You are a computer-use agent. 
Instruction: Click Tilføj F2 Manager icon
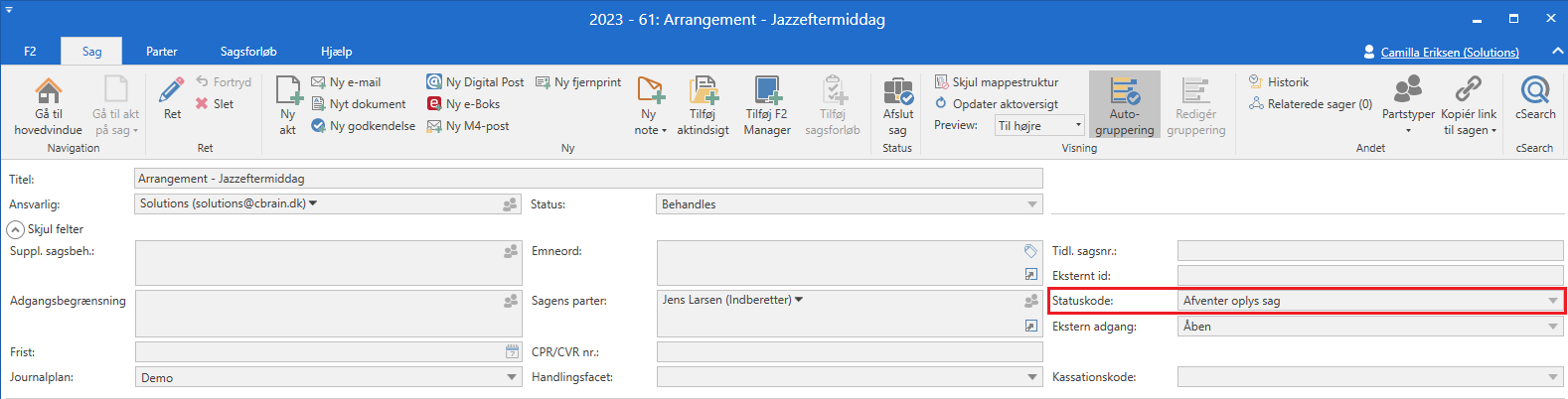click(767, 91)
